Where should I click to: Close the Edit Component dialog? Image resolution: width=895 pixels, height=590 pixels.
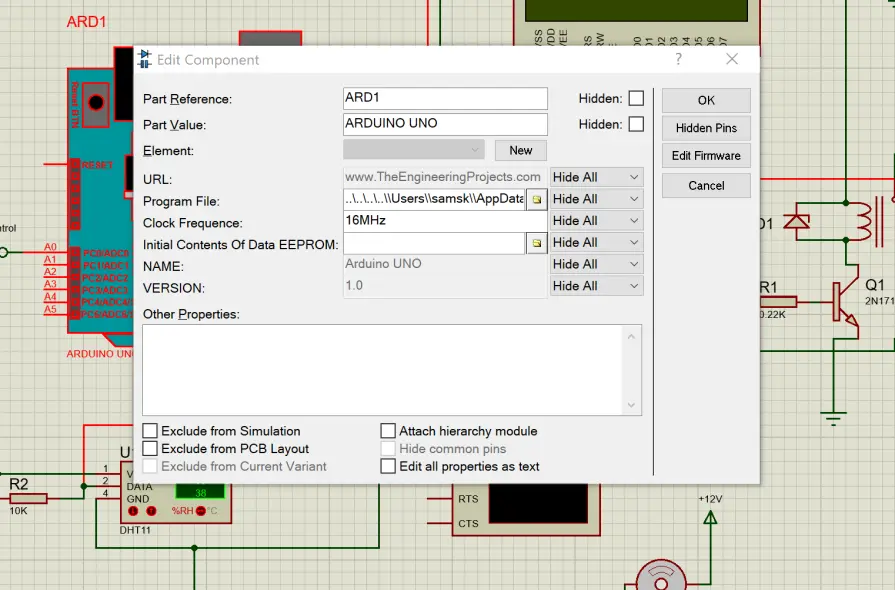pyautogui.click(x=732, y=59)
